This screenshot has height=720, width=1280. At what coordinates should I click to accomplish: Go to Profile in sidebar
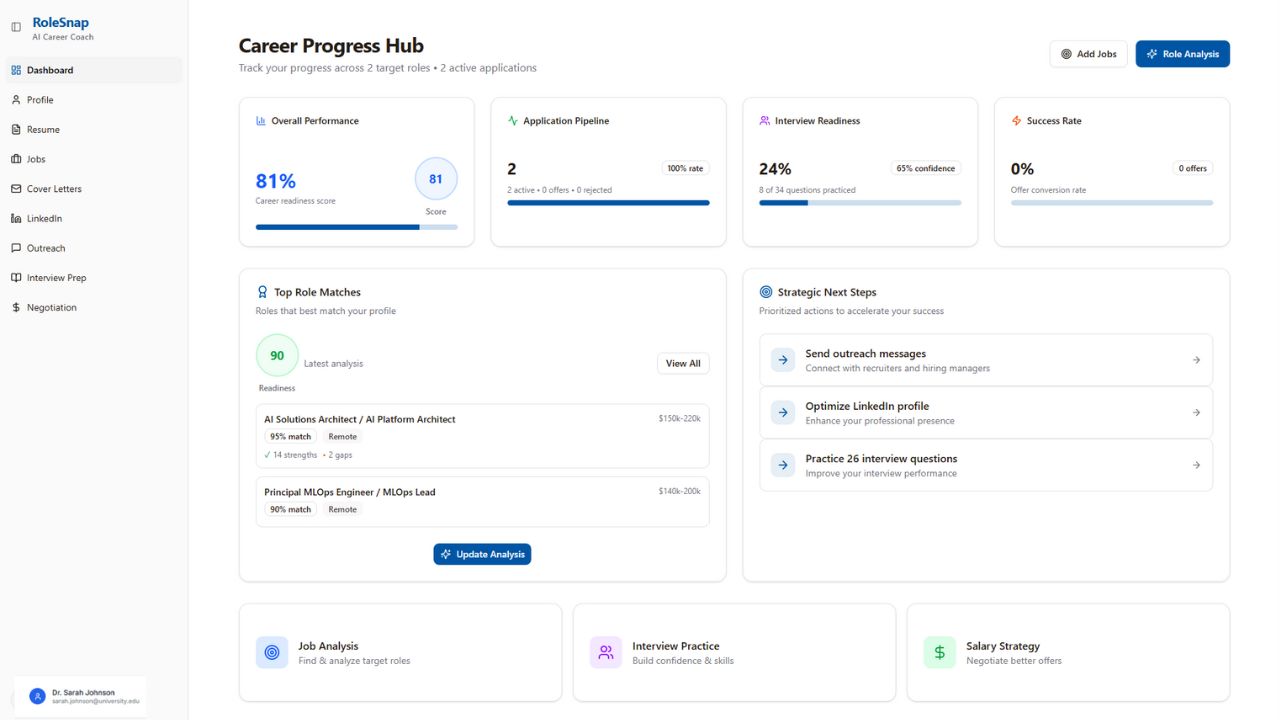pyautogui.click(x=40, y=100)
